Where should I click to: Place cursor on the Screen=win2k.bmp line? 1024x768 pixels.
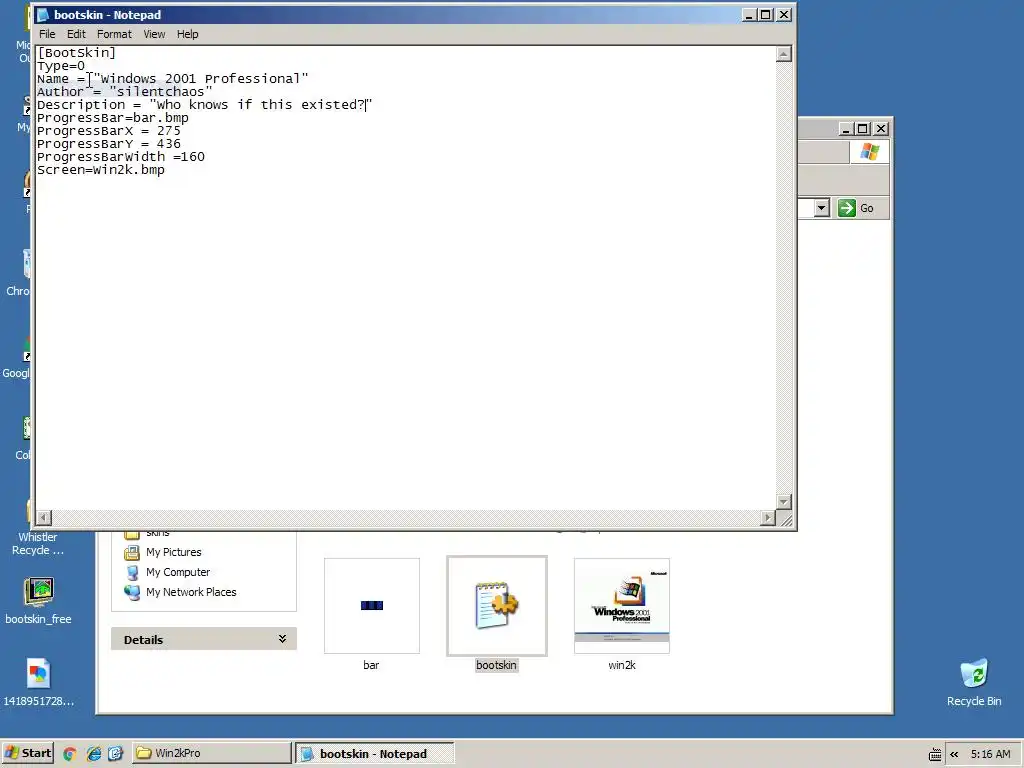pyautogui.click(x=101, y=170)
